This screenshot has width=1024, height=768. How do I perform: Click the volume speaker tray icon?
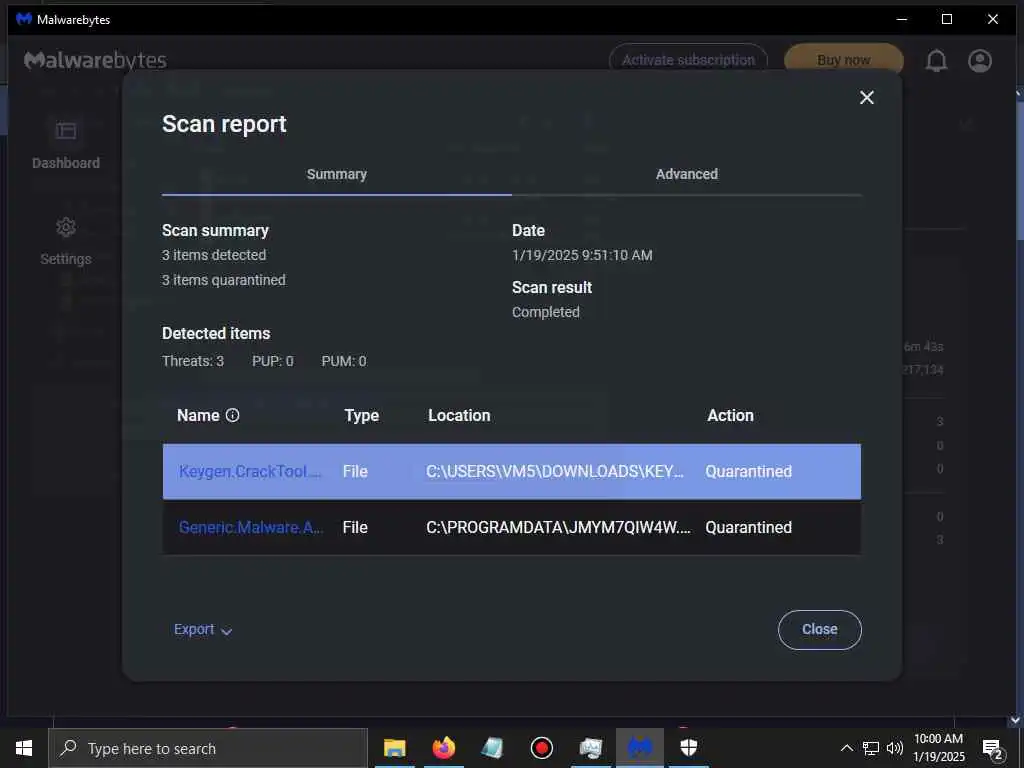click(895, 748)
